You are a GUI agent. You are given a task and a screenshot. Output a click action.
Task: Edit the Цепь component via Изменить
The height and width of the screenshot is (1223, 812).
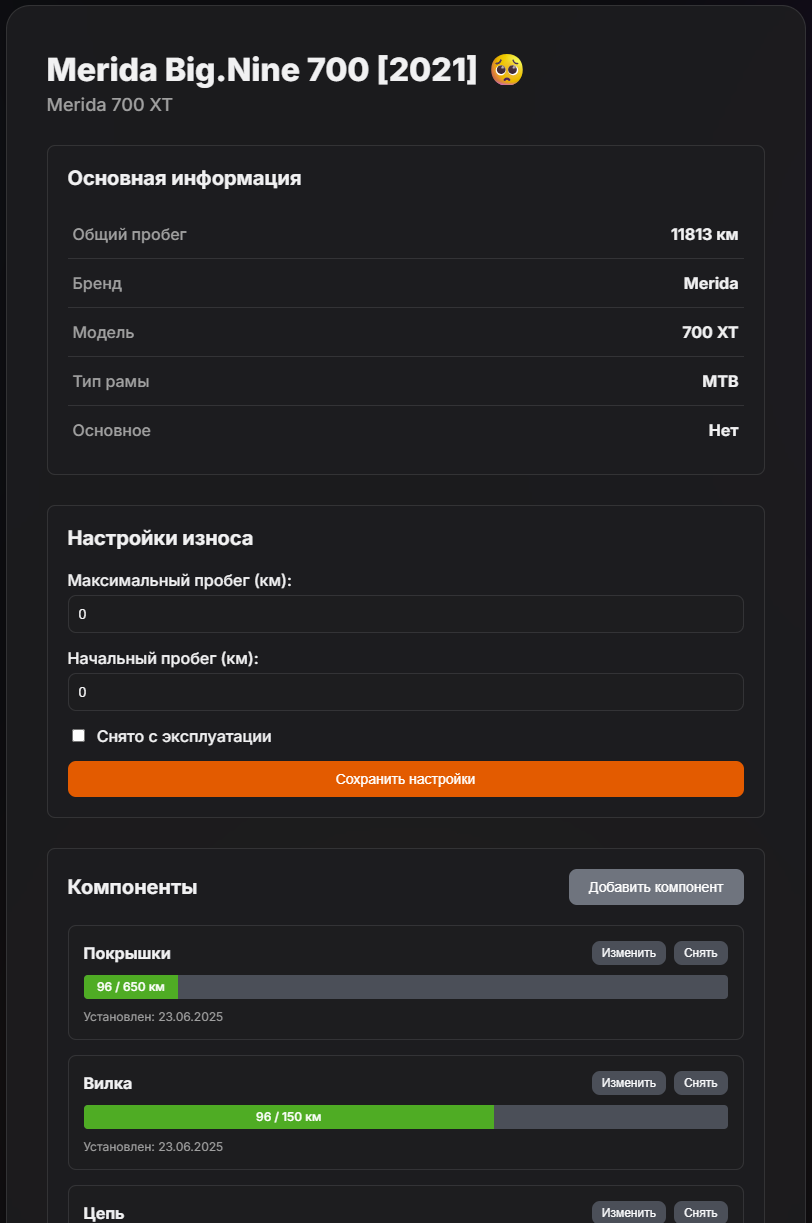click(x=628, y=1212)
